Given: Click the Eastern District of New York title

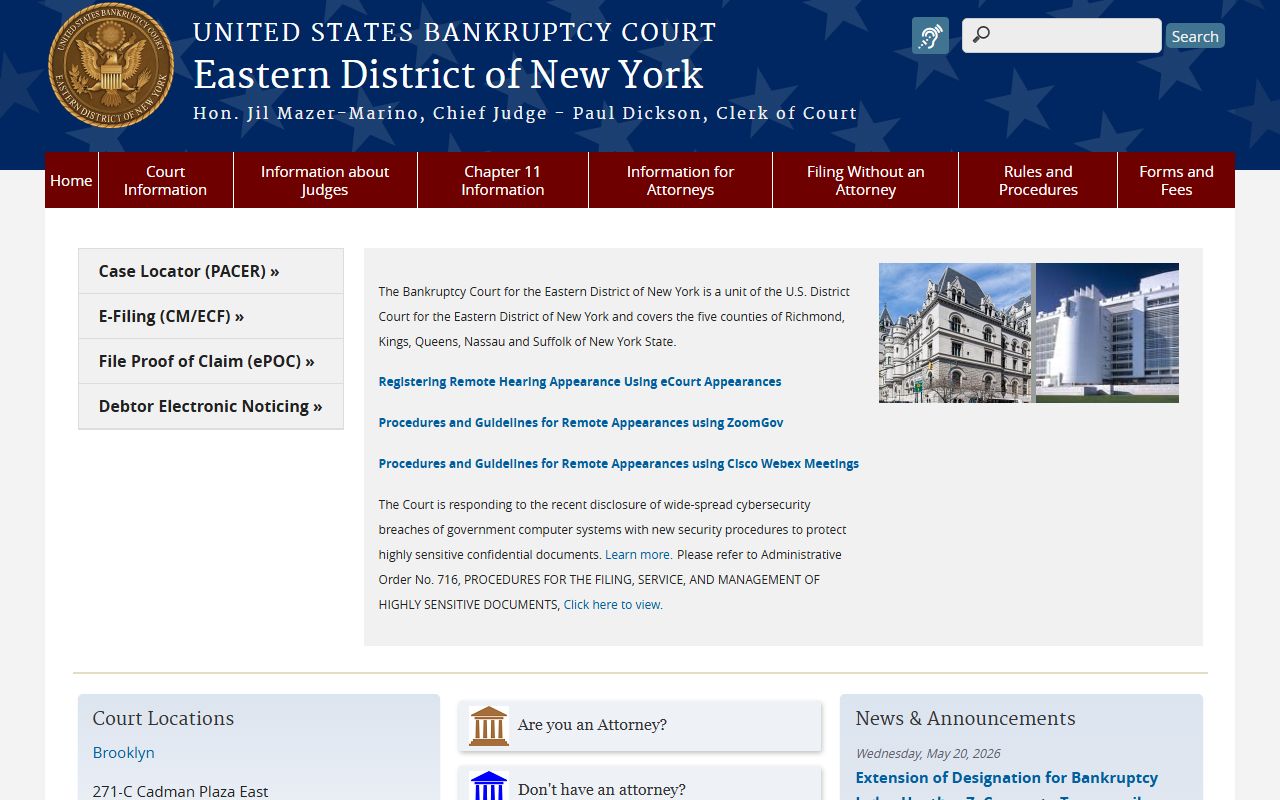Looking at the screenshot, I should (448, 75).
